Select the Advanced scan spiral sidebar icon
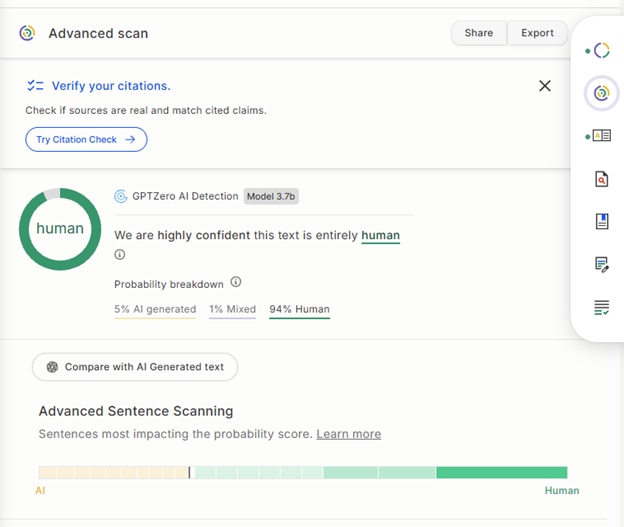The width and height of the screenshot is (624, 527). tap(601, 93)
